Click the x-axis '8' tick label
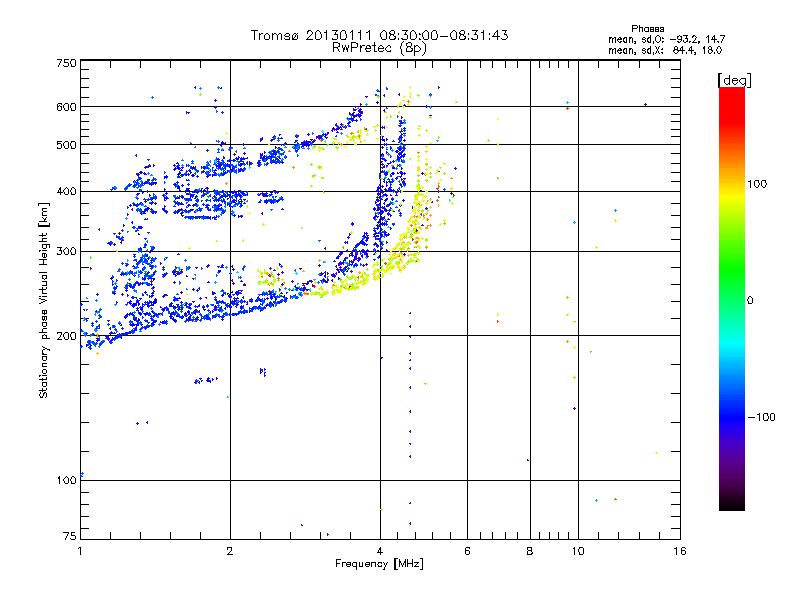Viewport: 800px width, 600px height. coord(530,551)
